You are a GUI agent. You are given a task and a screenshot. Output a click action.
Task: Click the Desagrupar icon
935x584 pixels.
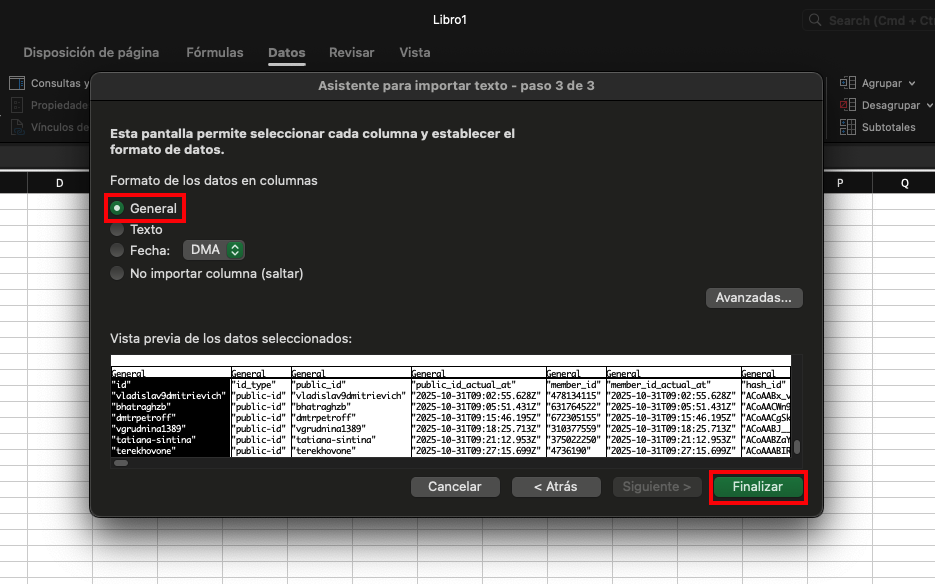click(x=848, y=105)
